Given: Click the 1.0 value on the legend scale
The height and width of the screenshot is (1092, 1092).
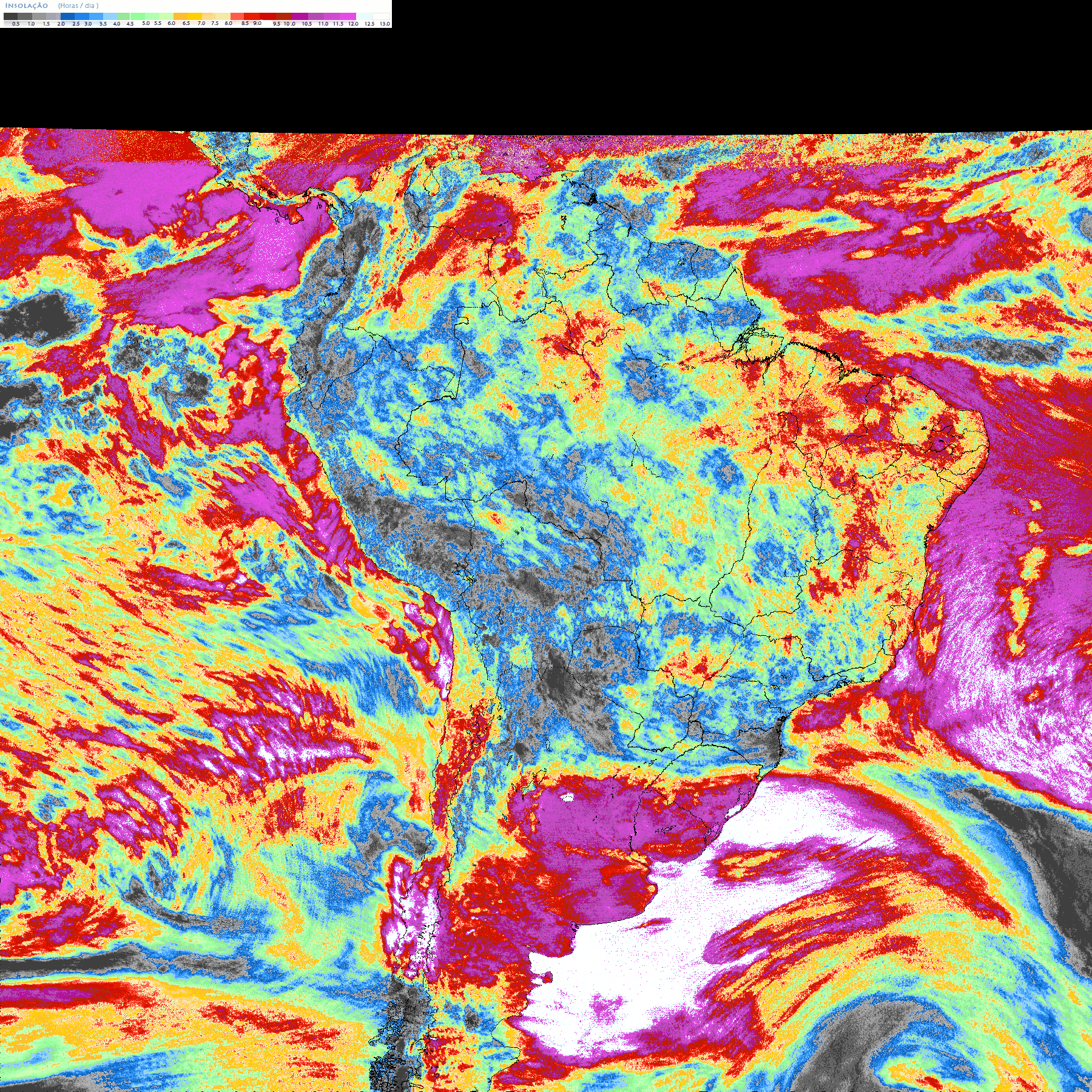Looking at the screenshot, I should pyautogui.click(x=31, y=24).
